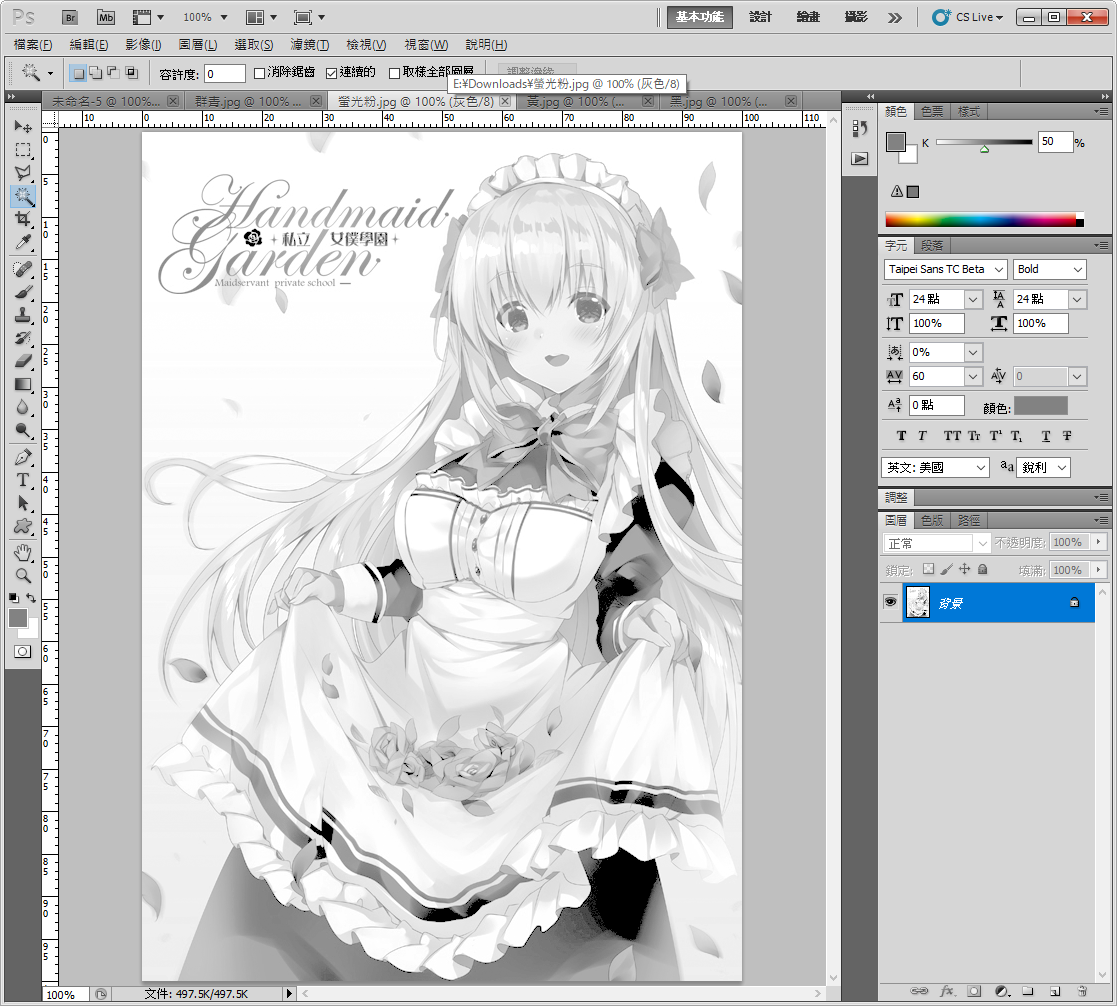Image resolution: width=1117 pixels, height=1006 pixels.
Task: Open the tracking value 60 dropdown
Action: pyautogui.click(x=973, y=376)
